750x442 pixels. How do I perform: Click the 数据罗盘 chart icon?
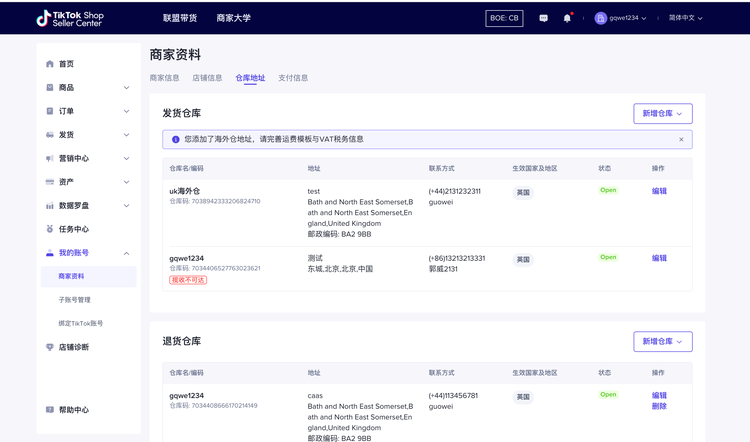pyautogui.click(x=50, y=206)
